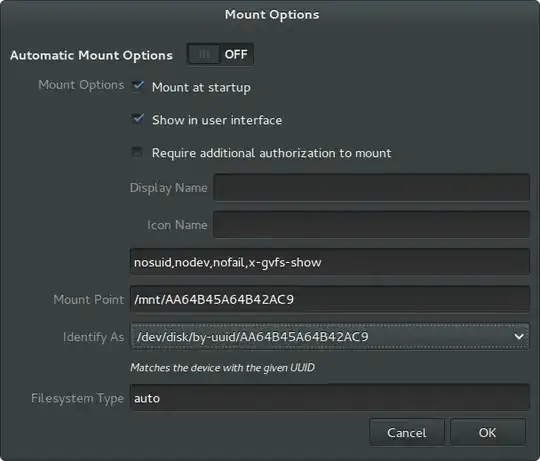Click the Matches the device UUID hint text

coord(222,367)
